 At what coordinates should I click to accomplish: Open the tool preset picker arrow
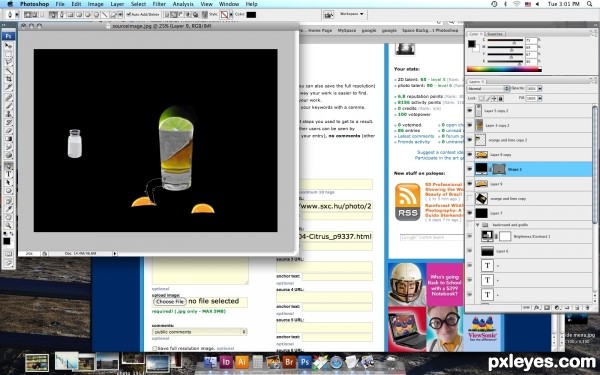click(x=16, y=15)
